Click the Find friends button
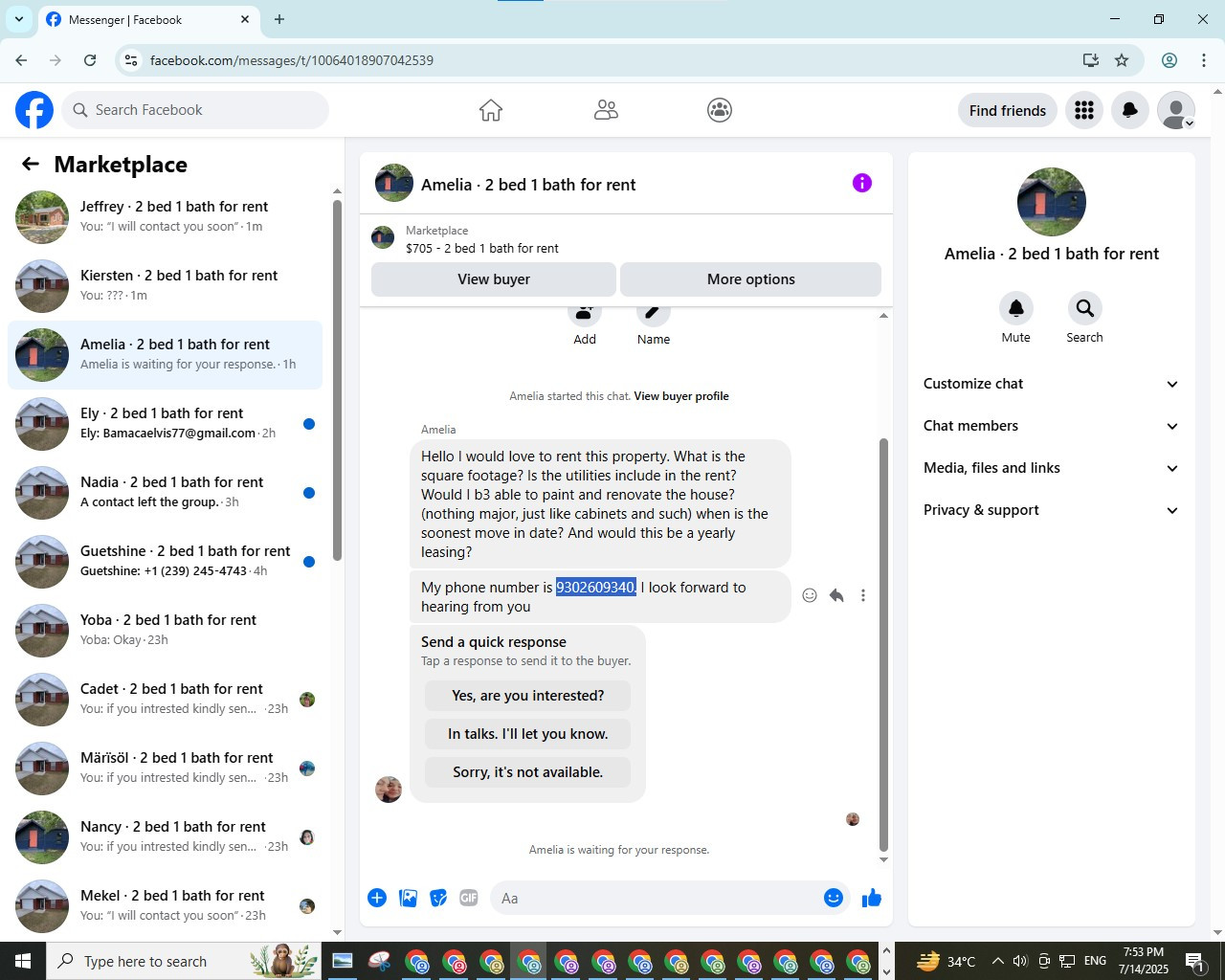This screenshot has width=1225, height=980. pyautogui.click(x=1008, y=110)
